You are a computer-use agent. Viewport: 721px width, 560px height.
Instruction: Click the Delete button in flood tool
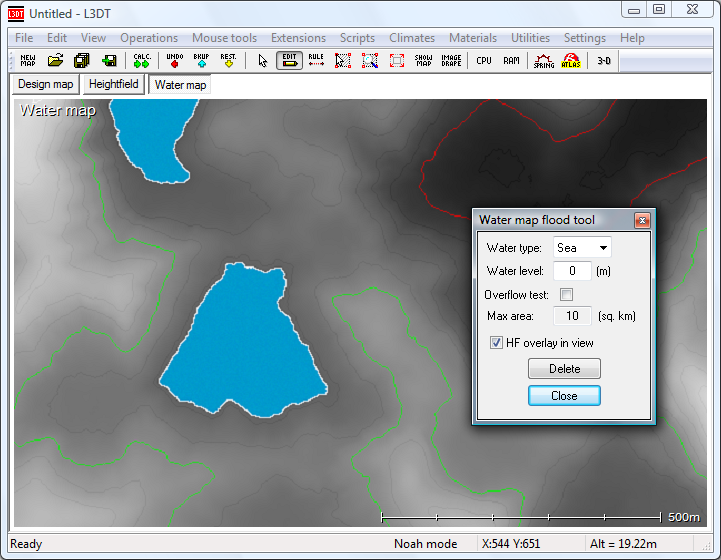click(x=564, y=369)
